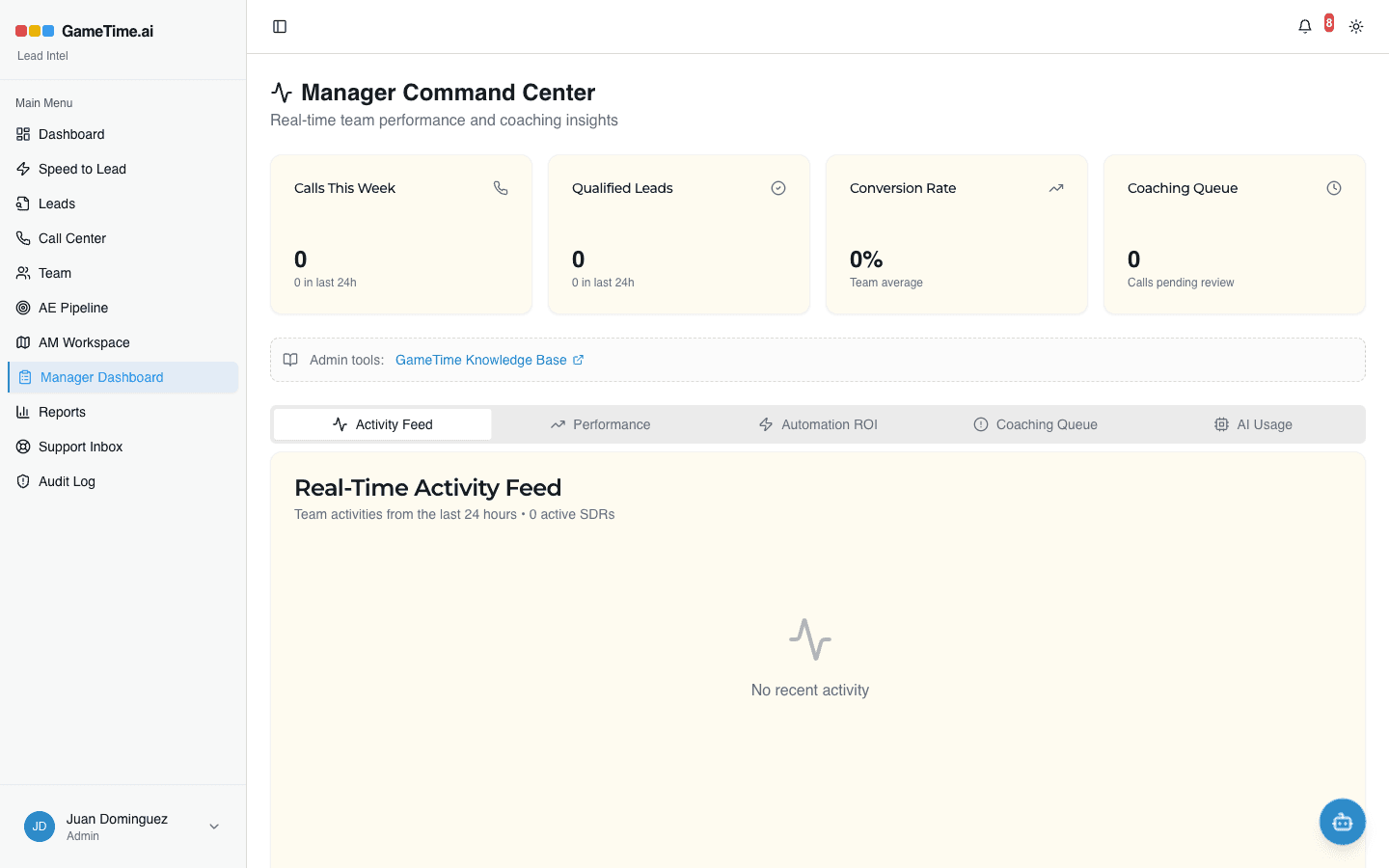Open Leads menu item
The width and height of the screenshot is (1389, 868).
123,203
